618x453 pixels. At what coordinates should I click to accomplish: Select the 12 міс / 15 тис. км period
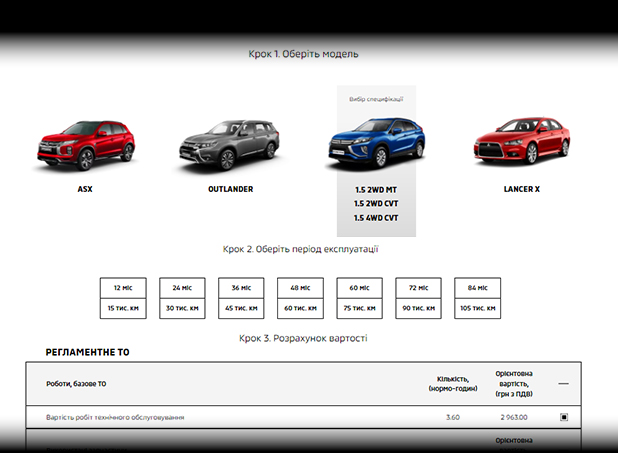pyautogui.click(x=124, y=298)
